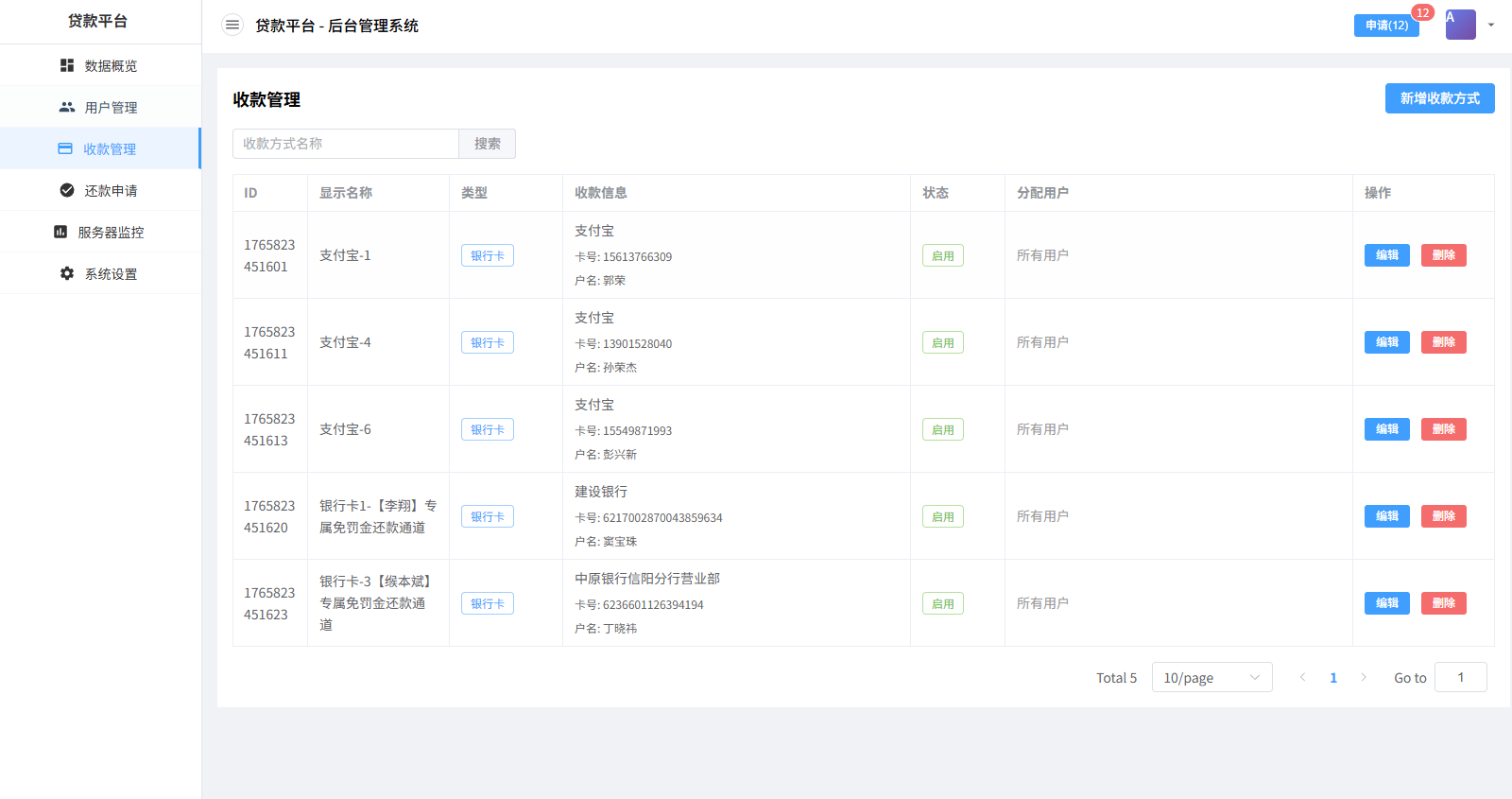
Task: Edit the 支付宝-1 payment row
Action: point(1386,255)
